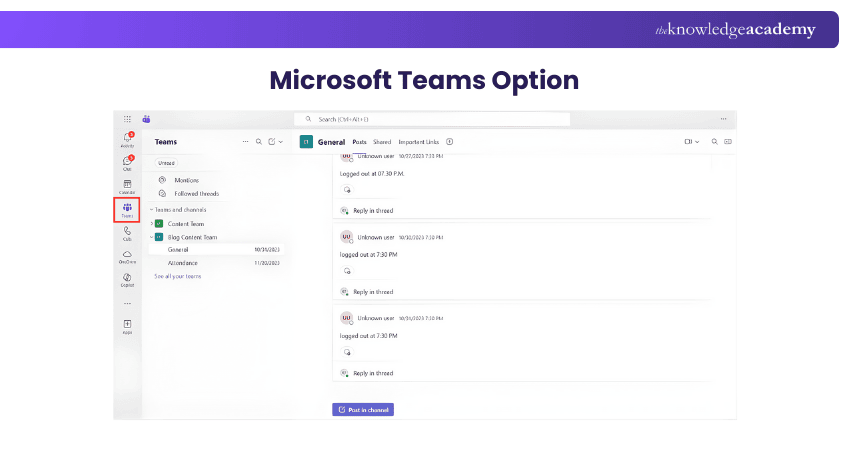
Task: Open Calendar from the left sidebar
Action: (x=127, y=187)
